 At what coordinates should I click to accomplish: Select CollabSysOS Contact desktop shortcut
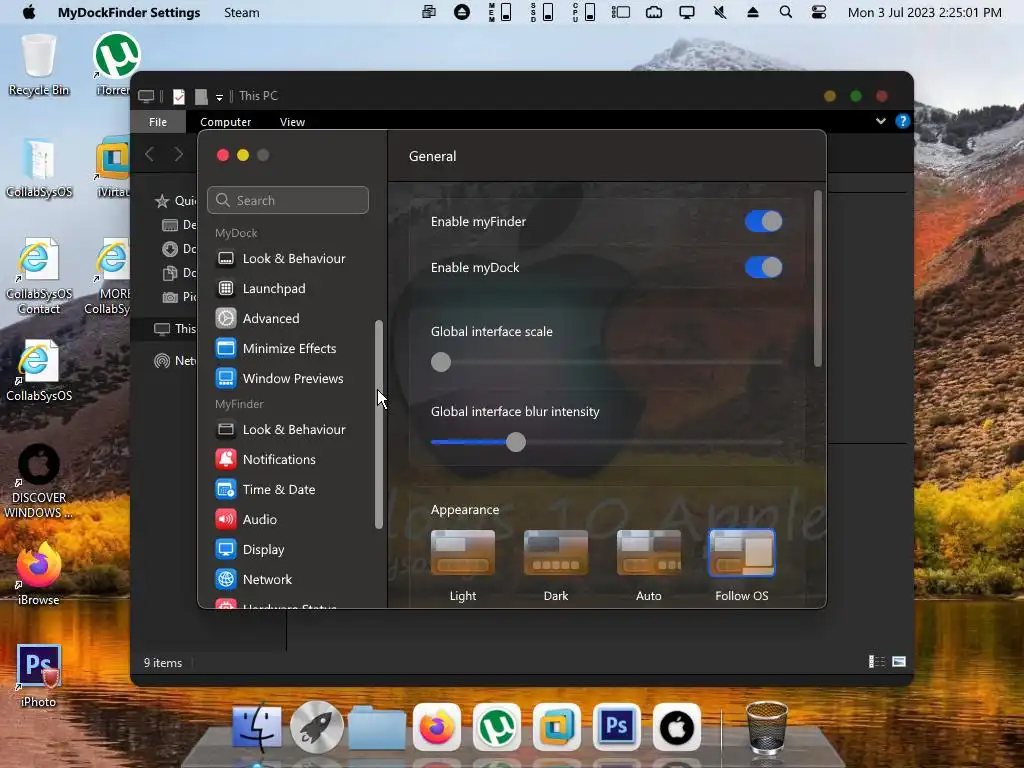click(39, 277)
